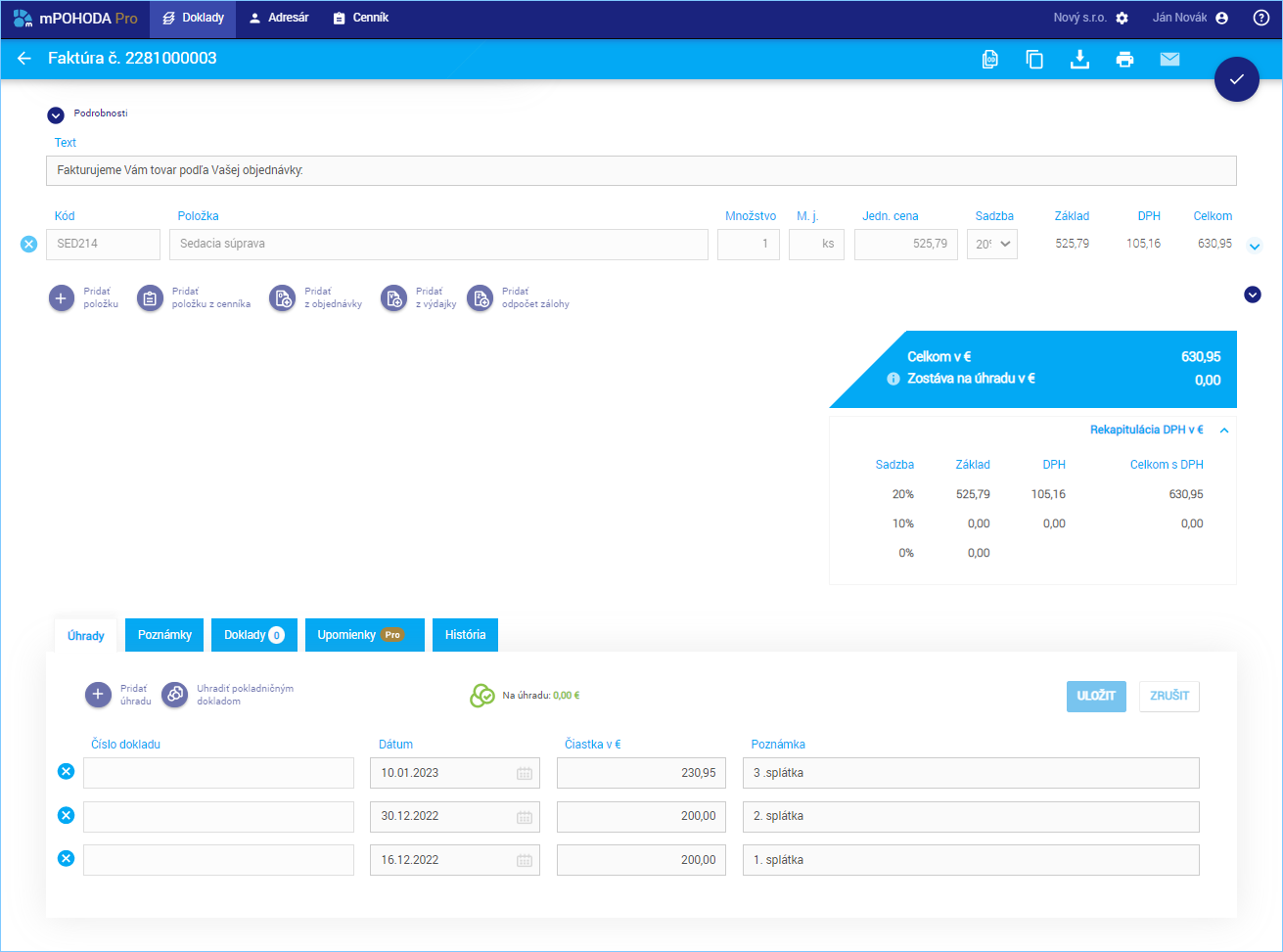Click Pridať z objednávky icon
Viewport: 1283px width, 952px height.
[282, 298]
